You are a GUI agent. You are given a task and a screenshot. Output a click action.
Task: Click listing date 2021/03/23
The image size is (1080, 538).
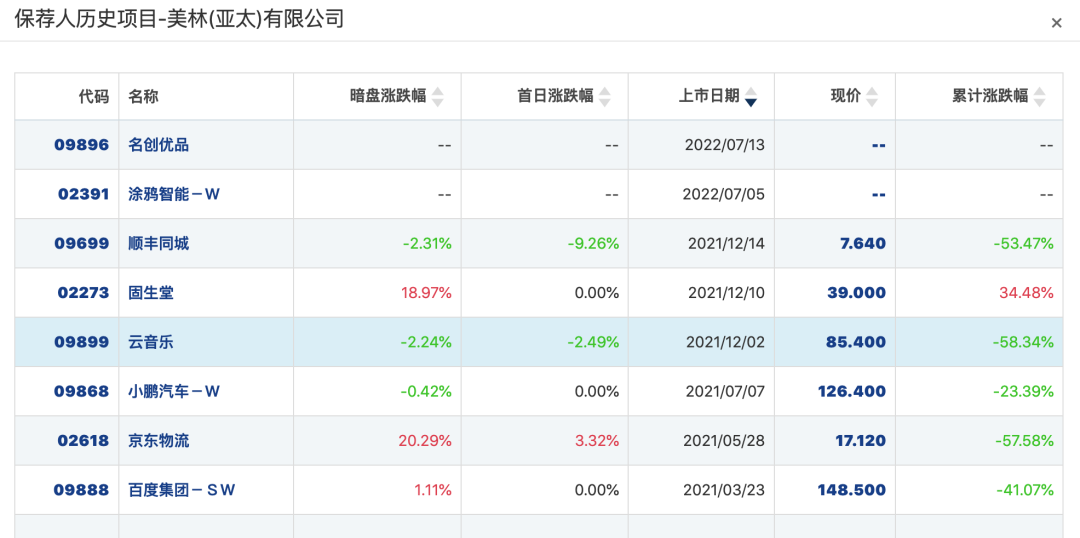[x=724, y=490]
